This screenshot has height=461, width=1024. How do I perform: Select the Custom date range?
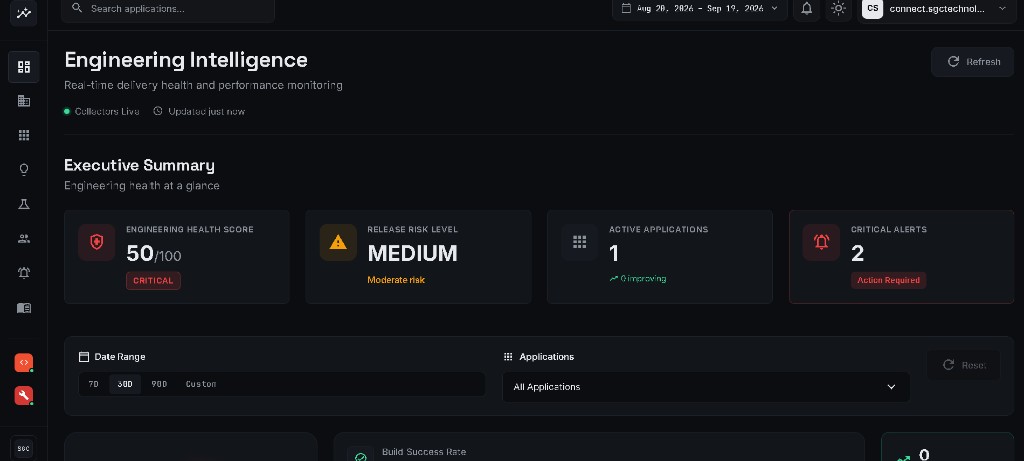click(201, 384)
